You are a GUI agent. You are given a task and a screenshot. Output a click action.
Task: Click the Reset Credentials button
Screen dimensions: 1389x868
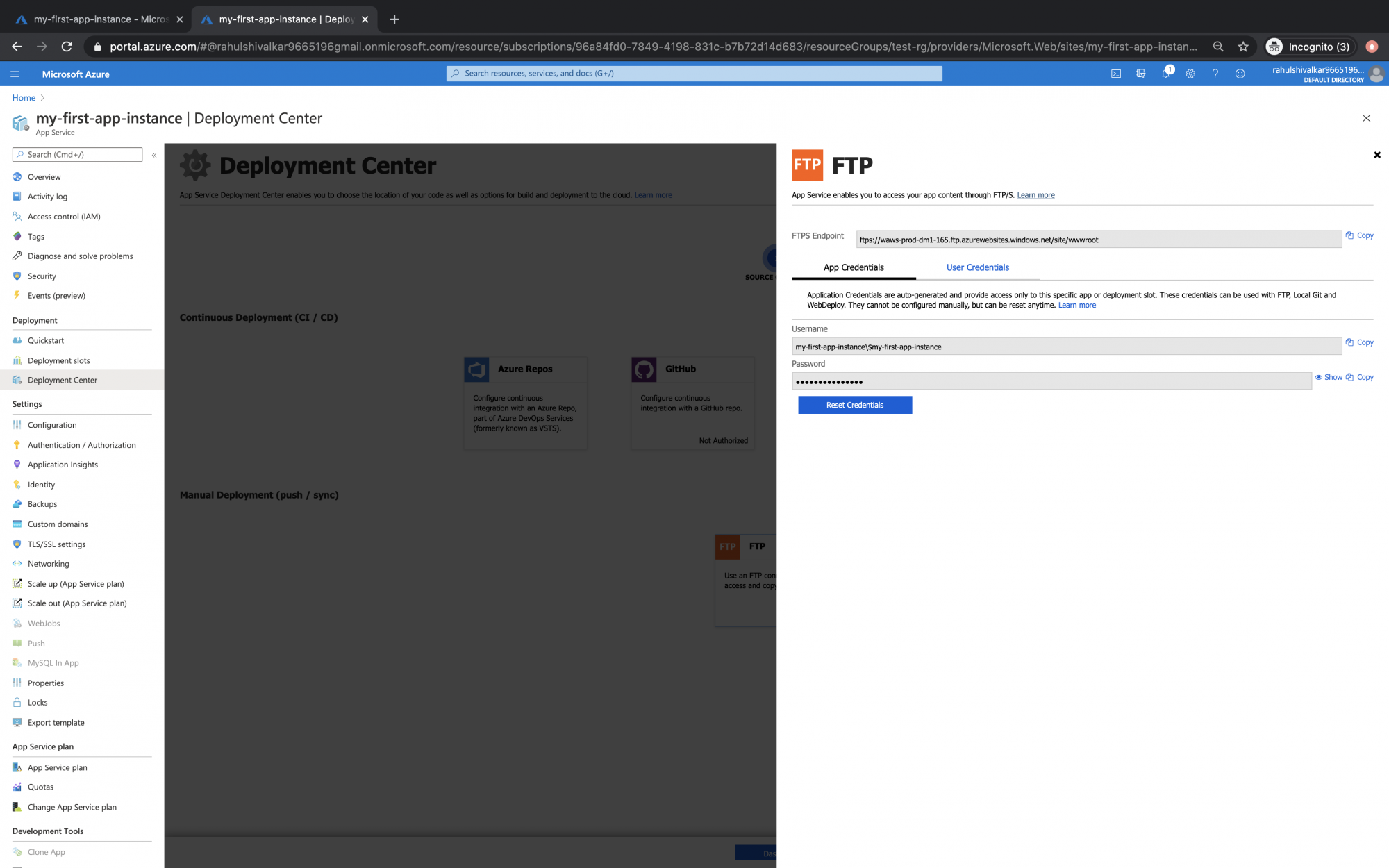coord(855,405)
